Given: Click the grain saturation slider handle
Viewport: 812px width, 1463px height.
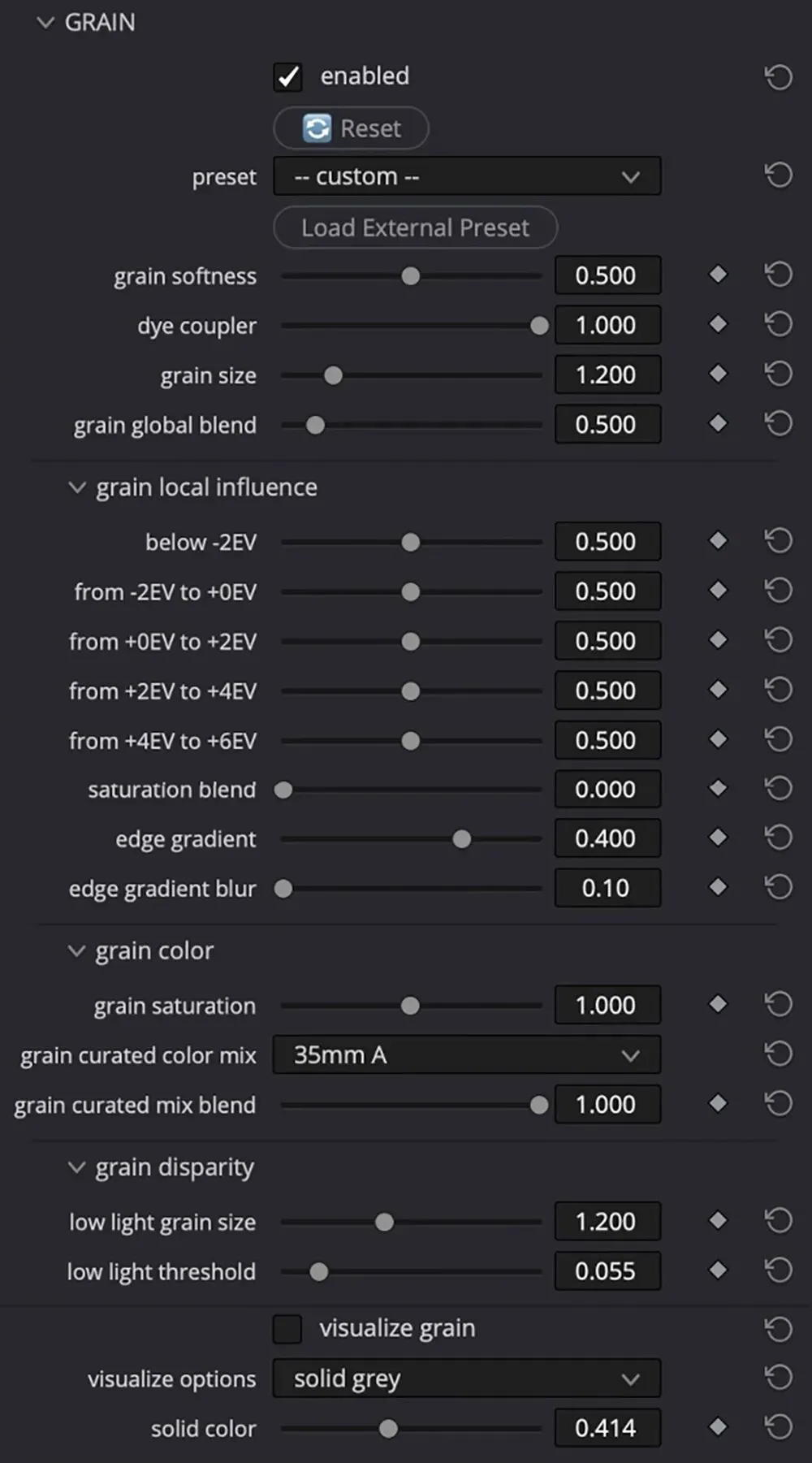Looking at the screenshot, I should click(410, 1006).
